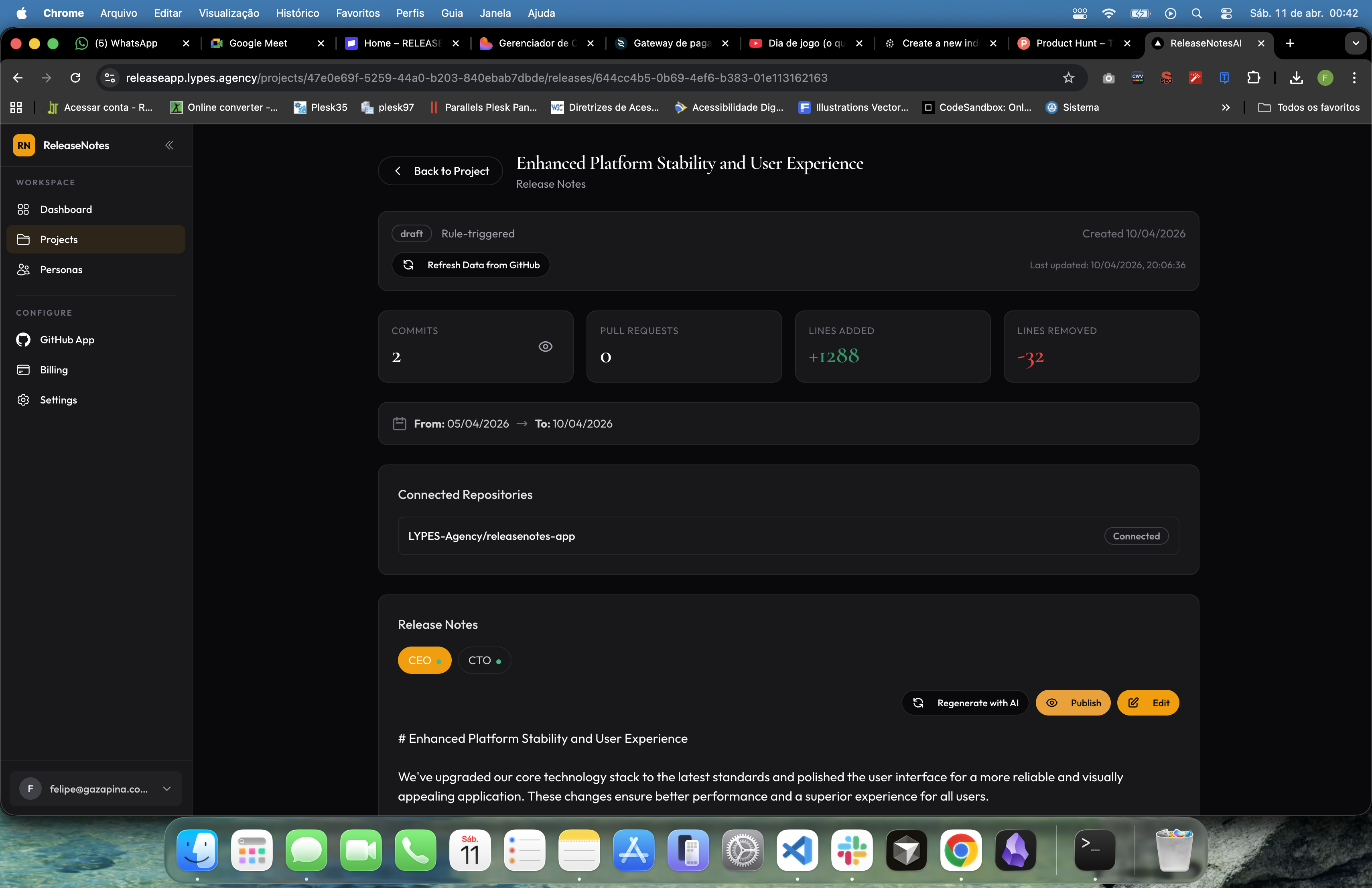Screen dimensions: 1372x888
Task: Open Chrome extensions puzzle icon
Action: [x=1253, y=78]
